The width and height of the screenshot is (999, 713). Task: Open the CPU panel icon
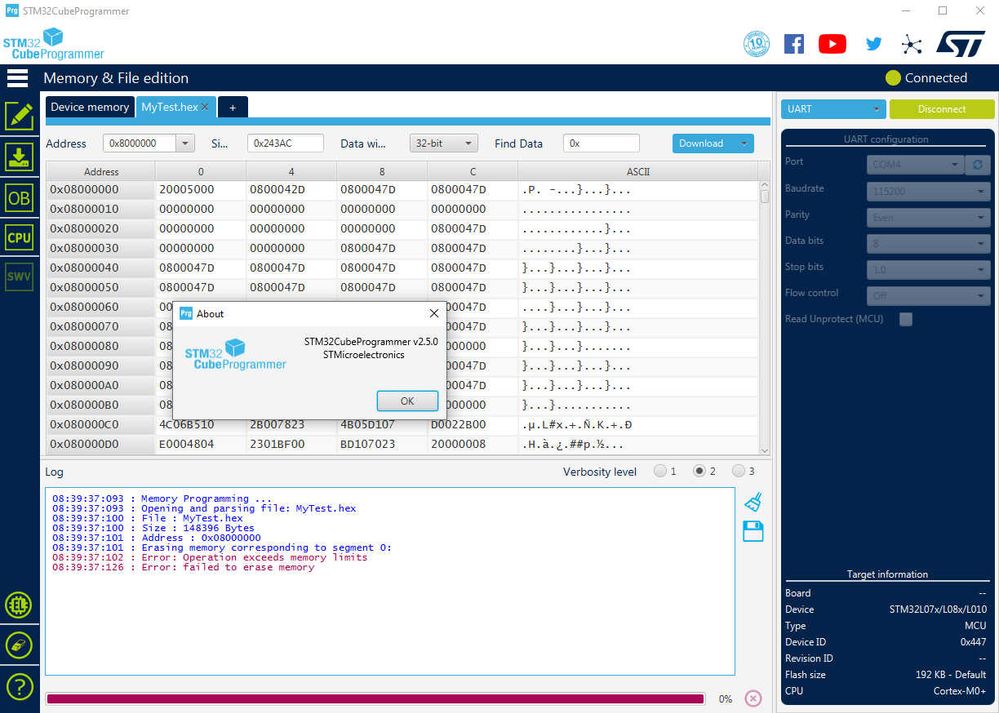19,238
